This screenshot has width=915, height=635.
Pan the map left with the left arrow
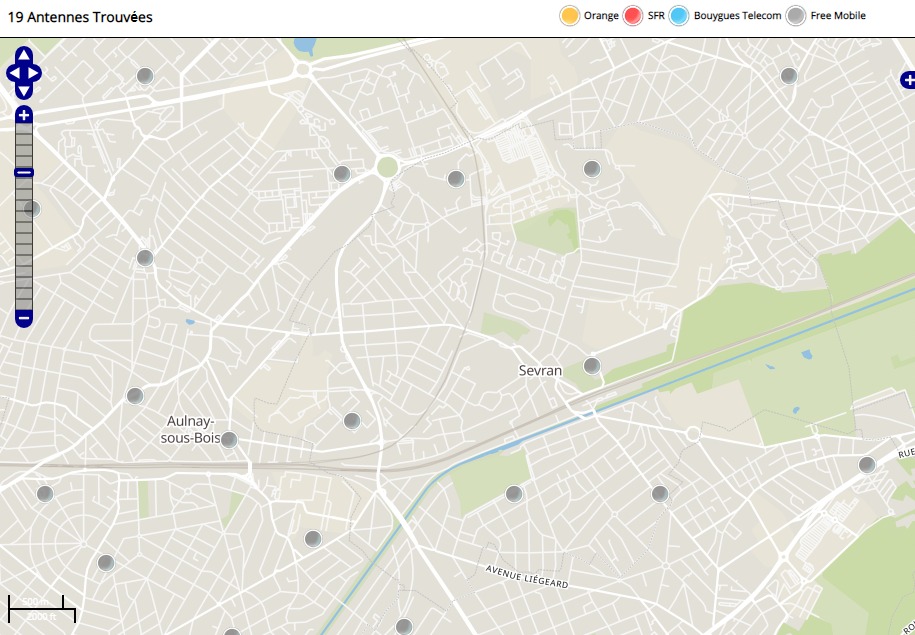point(13,73)
